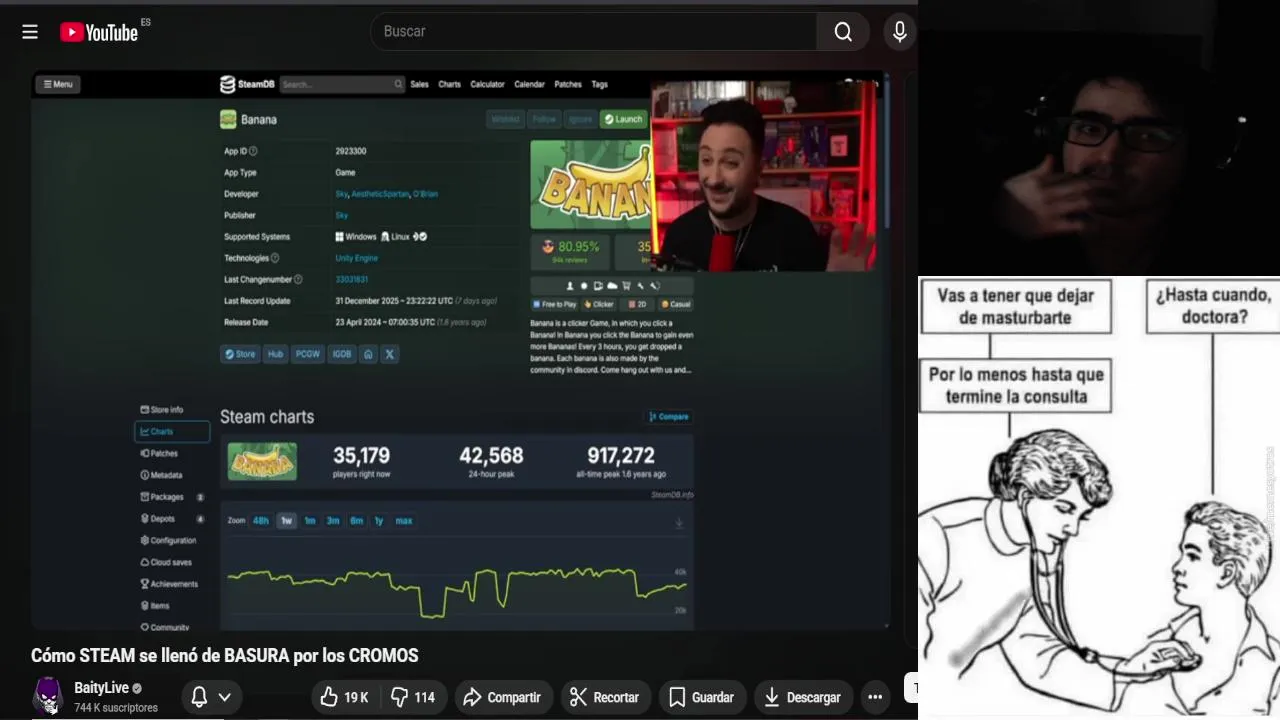Open Charts in SteamDB sidebar
Screen dimensions: 1280x720
point(172,432)
